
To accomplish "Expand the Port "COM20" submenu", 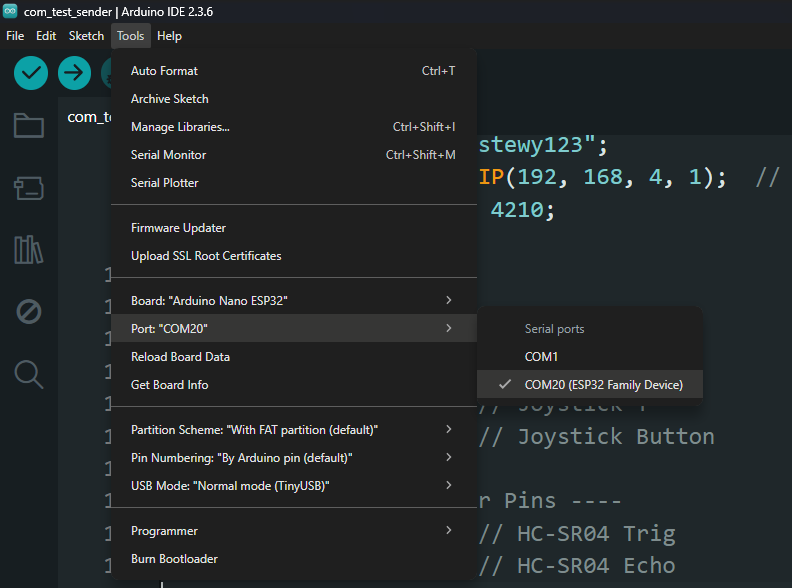I will pyautogui.click(x=294, y=328).
